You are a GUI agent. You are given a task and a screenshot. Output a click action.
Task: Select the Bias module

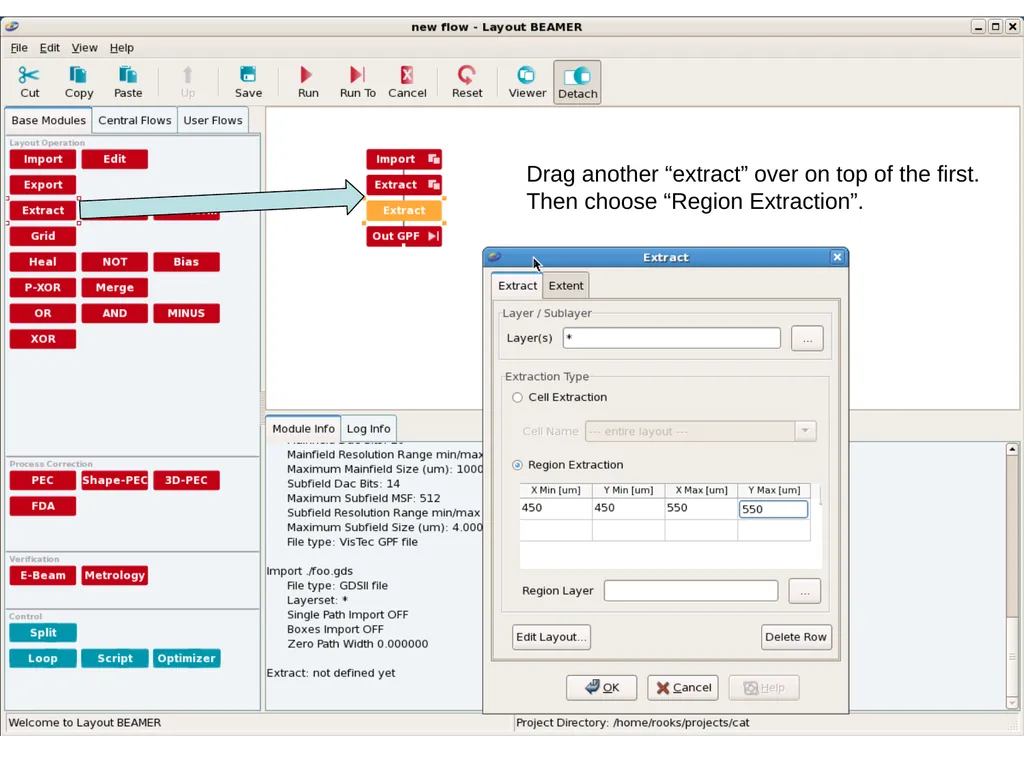coord(186,262)
